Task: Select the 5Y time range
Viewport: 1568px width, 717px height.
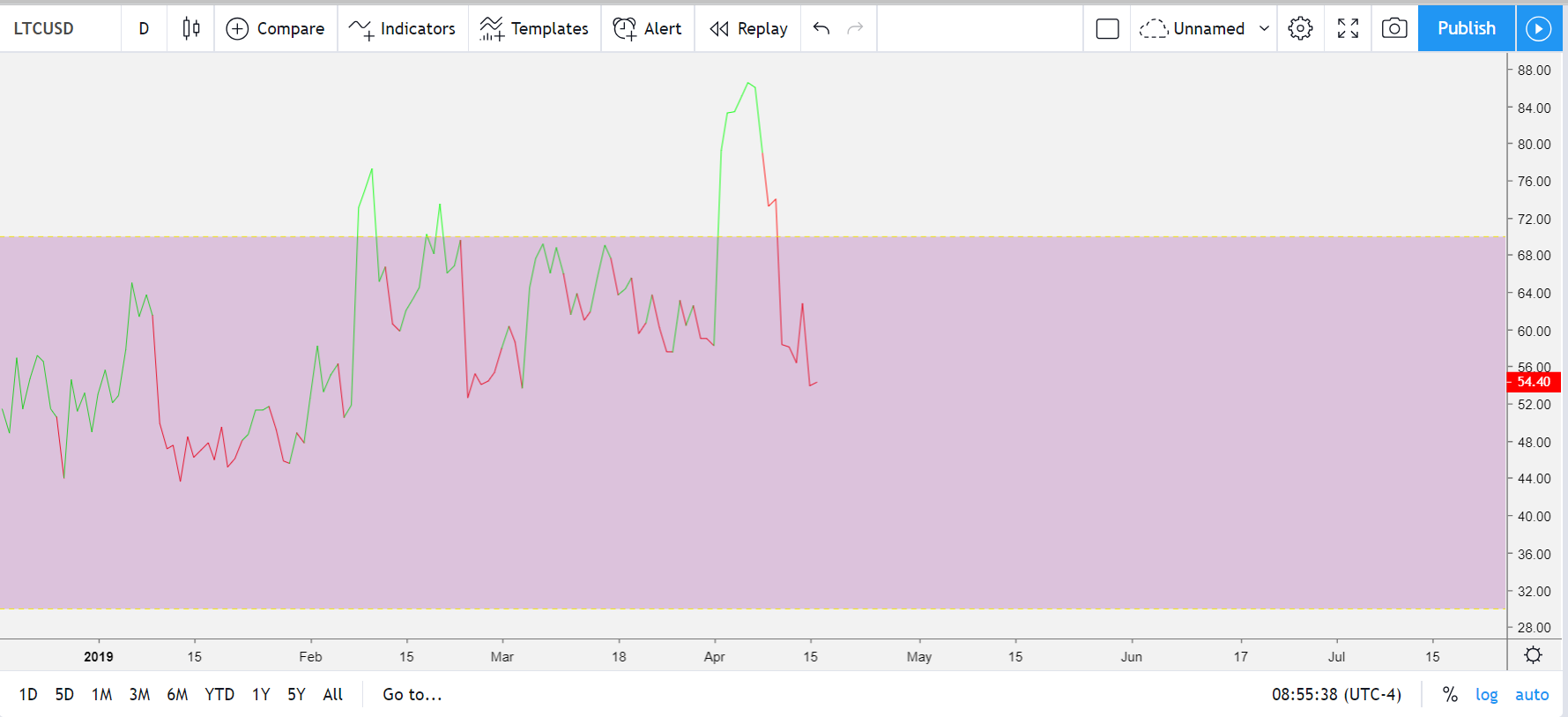Action: tap(296, 695)
